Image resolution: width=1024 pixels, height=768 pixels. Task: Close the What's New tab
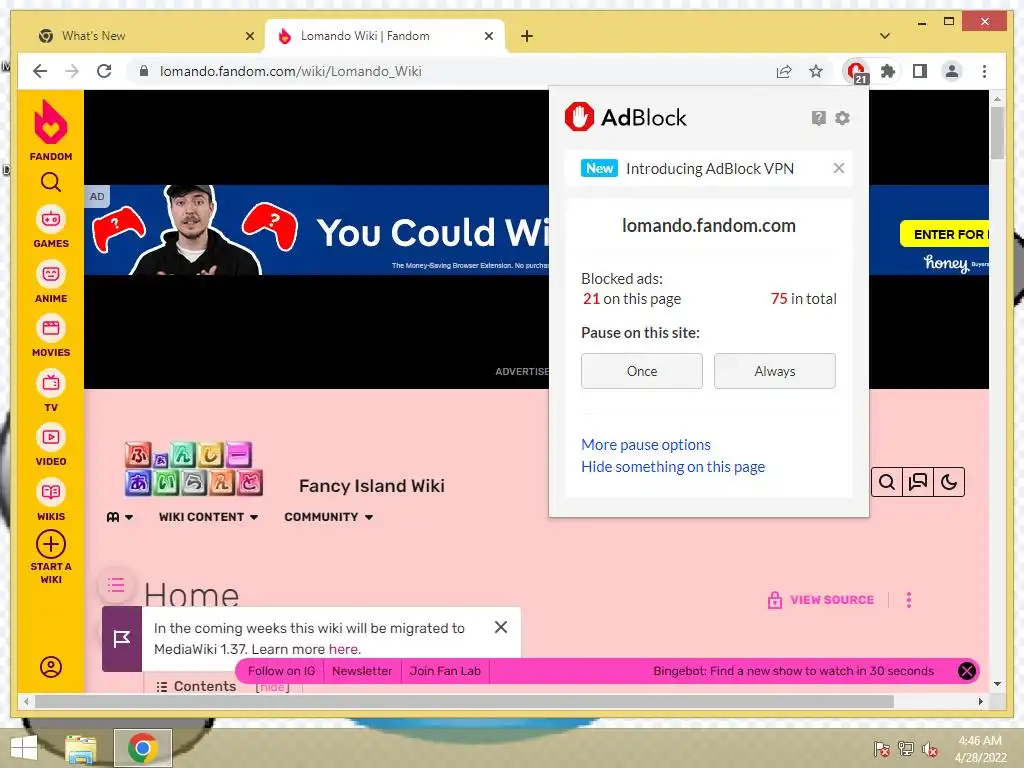249,36
